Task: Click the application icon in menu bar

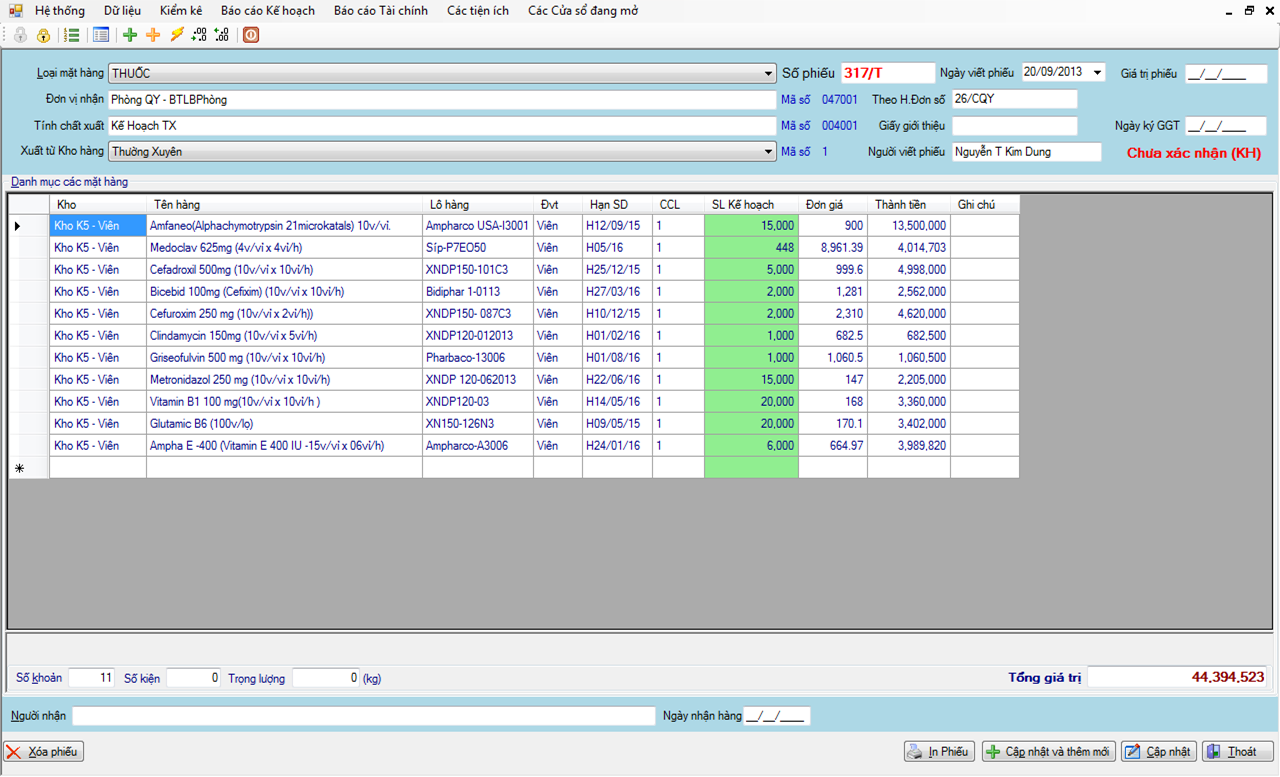Action: [15, 11]
